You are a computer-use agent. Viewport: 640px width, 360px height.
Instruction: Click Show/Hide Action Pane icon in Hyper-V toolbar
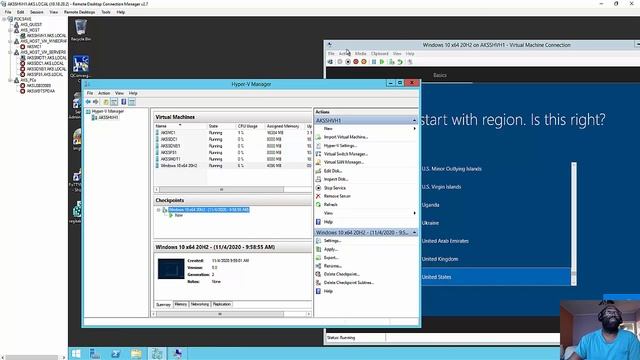tap(131, 102)
